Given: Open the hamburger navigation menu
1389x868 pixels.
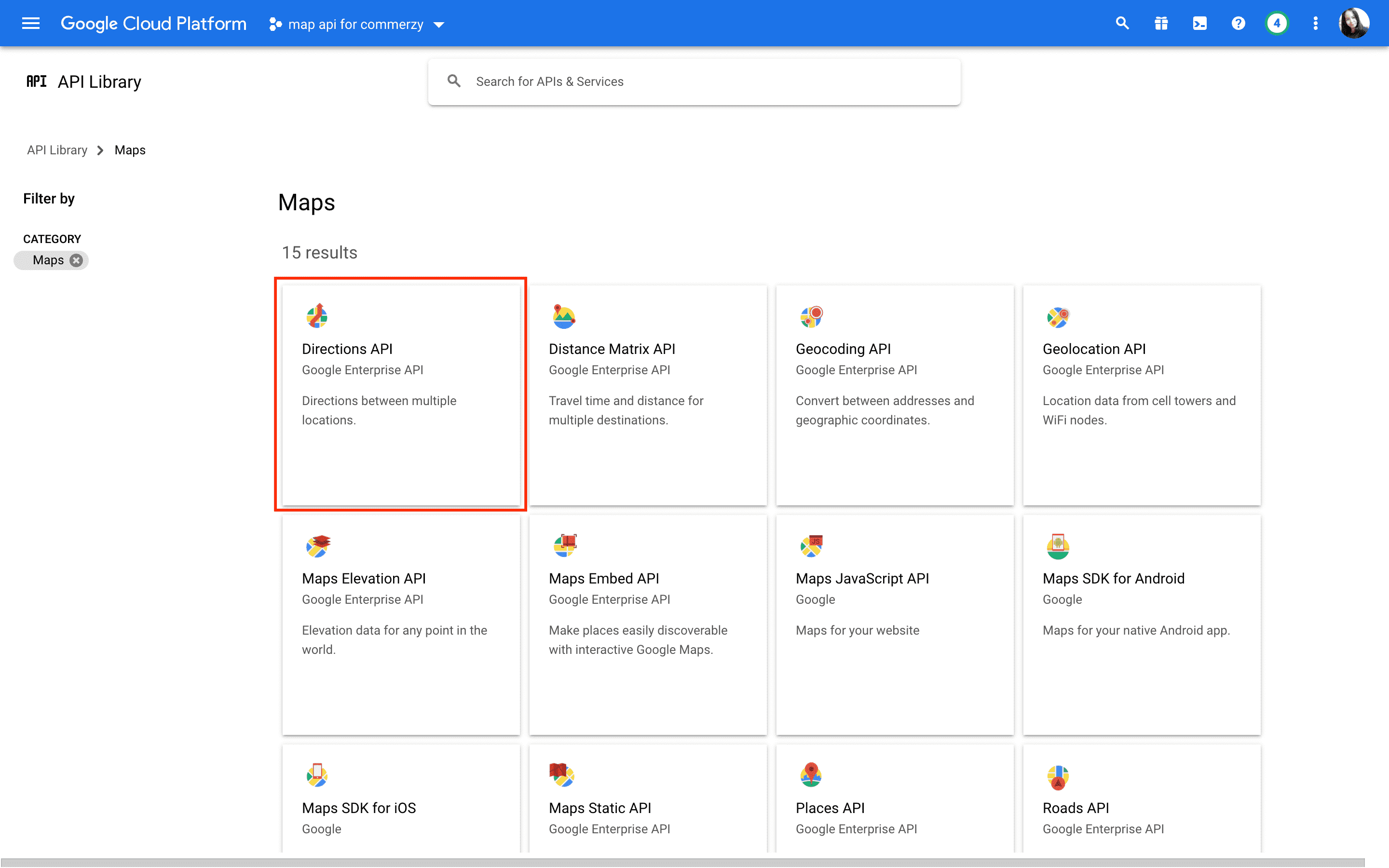Looking at the screenshot, I should pyautogui.click(x=30, y=24).
